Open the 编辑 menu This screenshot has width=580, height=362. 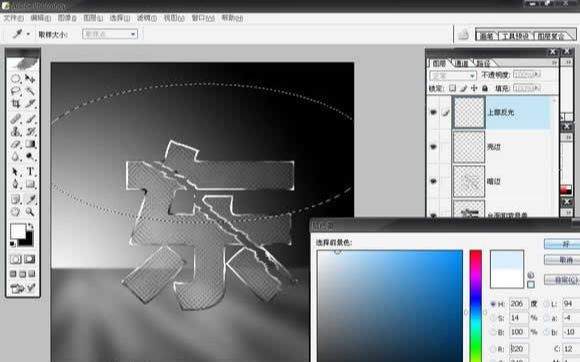pos(40,18)
